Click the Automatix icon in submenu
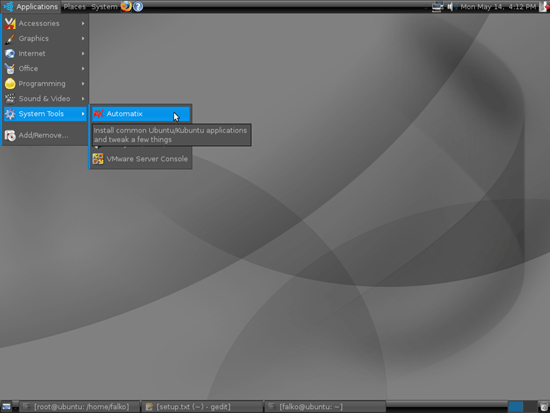 (x=98, y=114)
